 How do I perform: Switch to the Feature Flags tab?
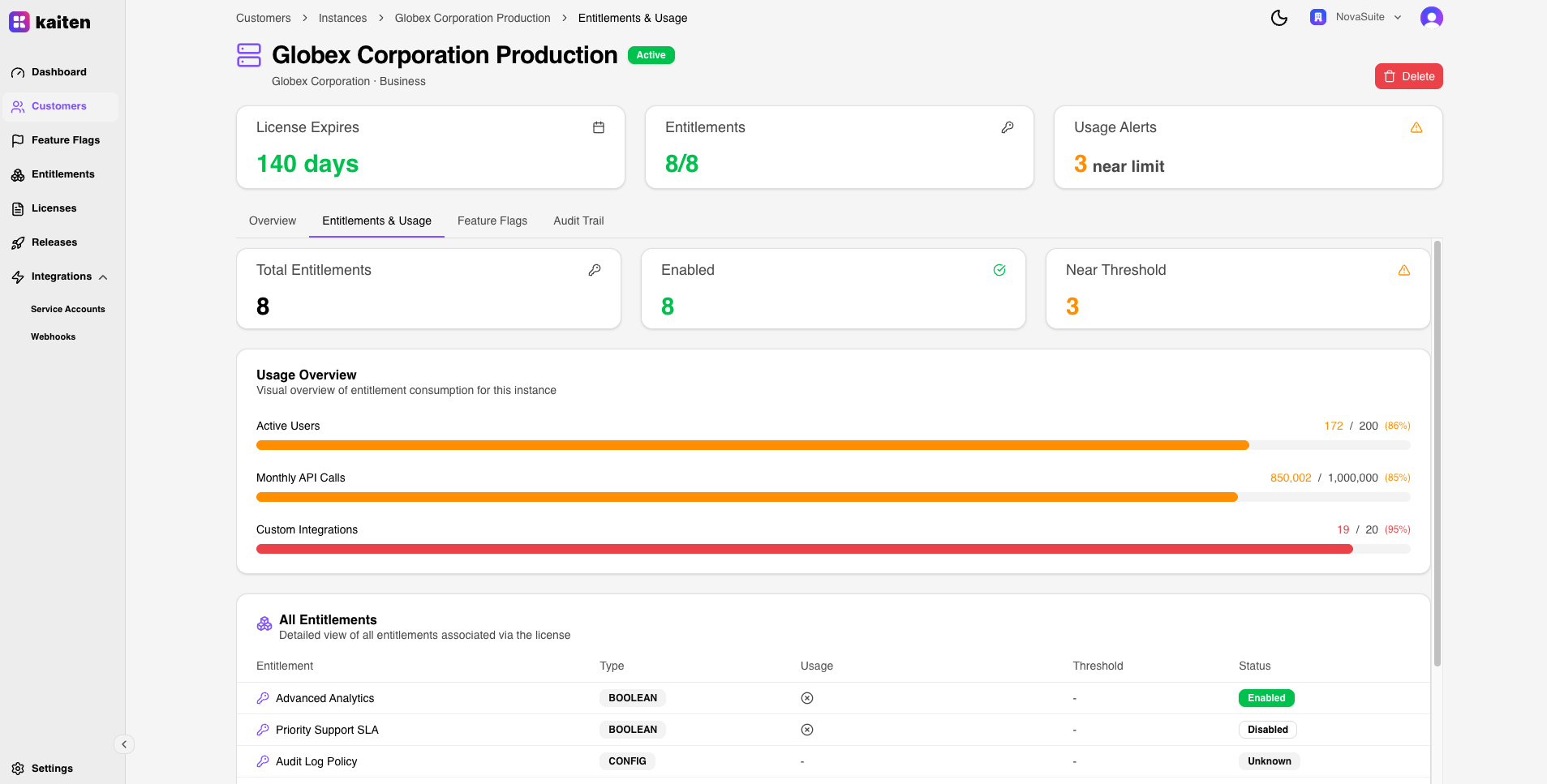(x=492, y=221)
